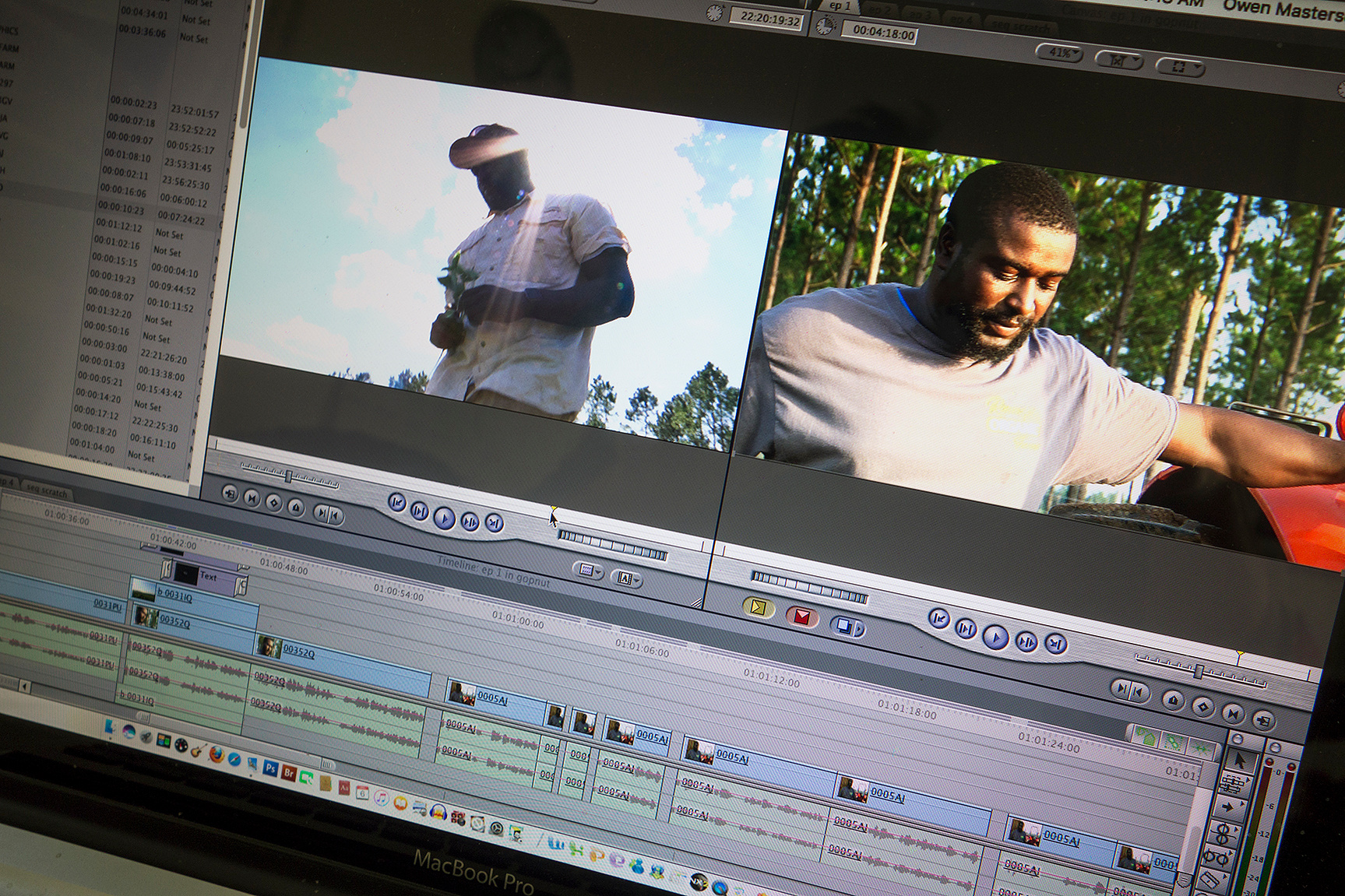Go to next edit in Viewer transport

click(x=495, y=522)
